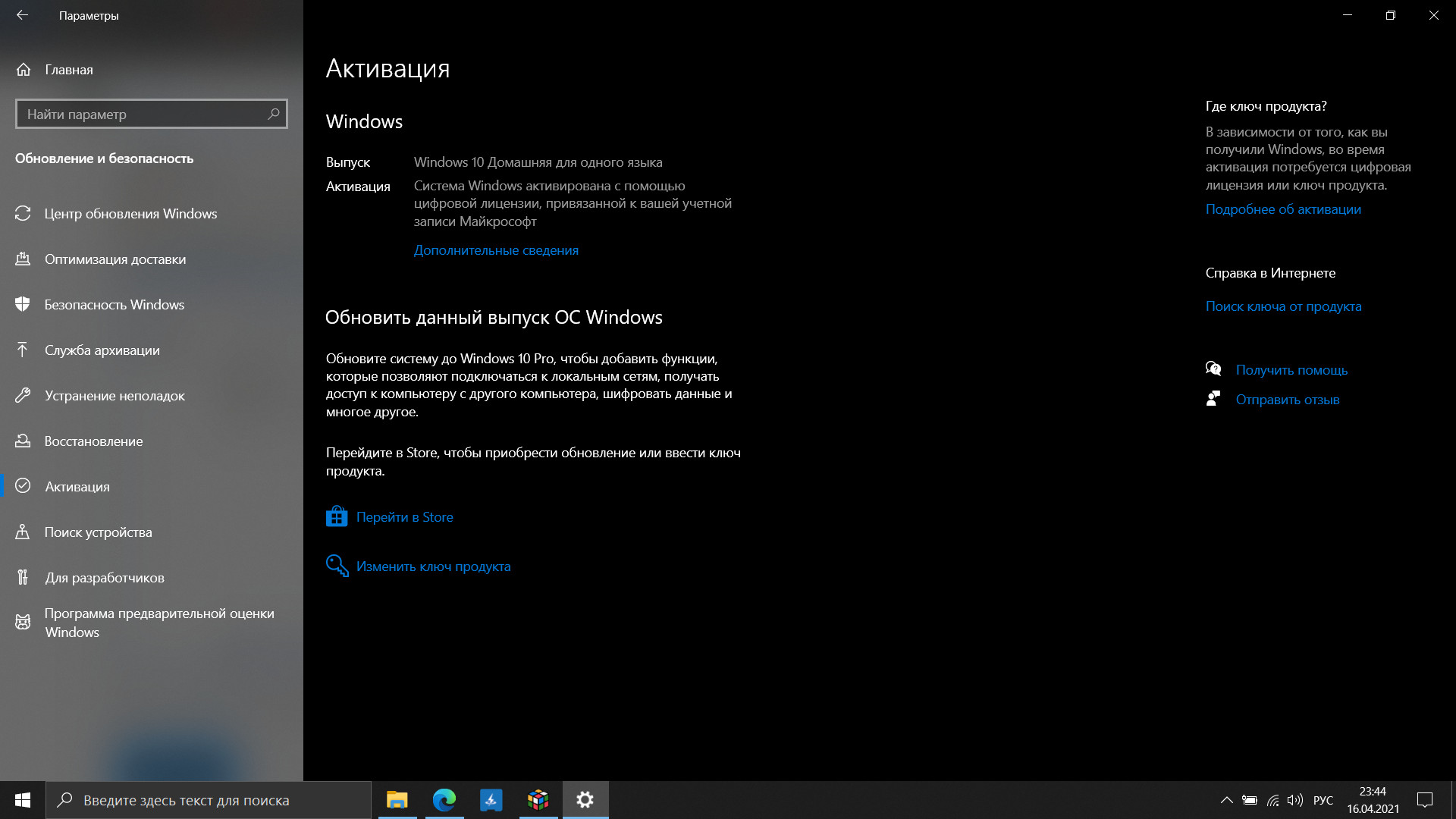Open File Explorer from taskbar

pyautogui.click(x=397, y=800)
